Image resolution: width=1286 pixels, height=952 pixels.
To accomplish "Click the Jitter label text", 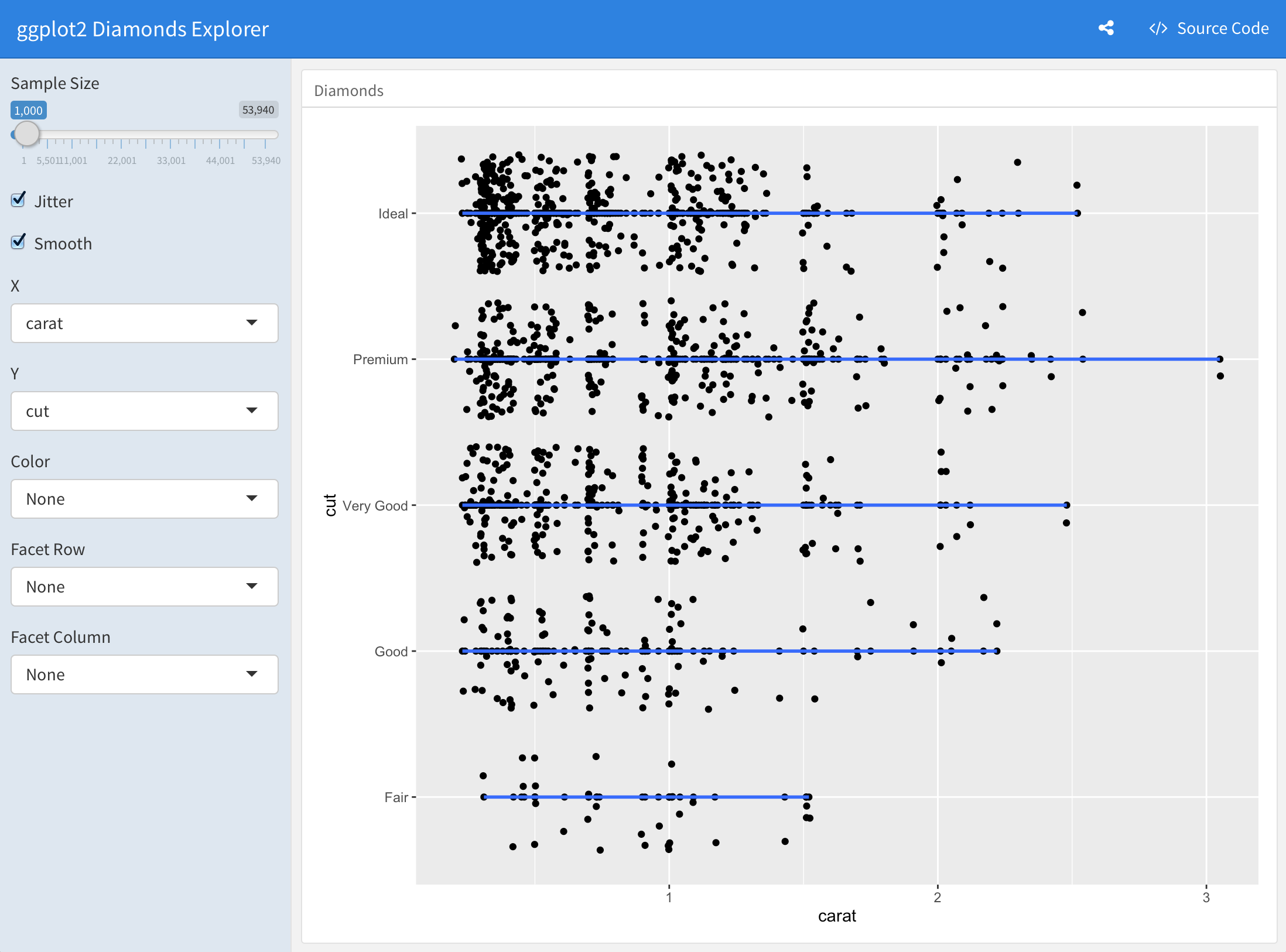I will tap(53, 201).
